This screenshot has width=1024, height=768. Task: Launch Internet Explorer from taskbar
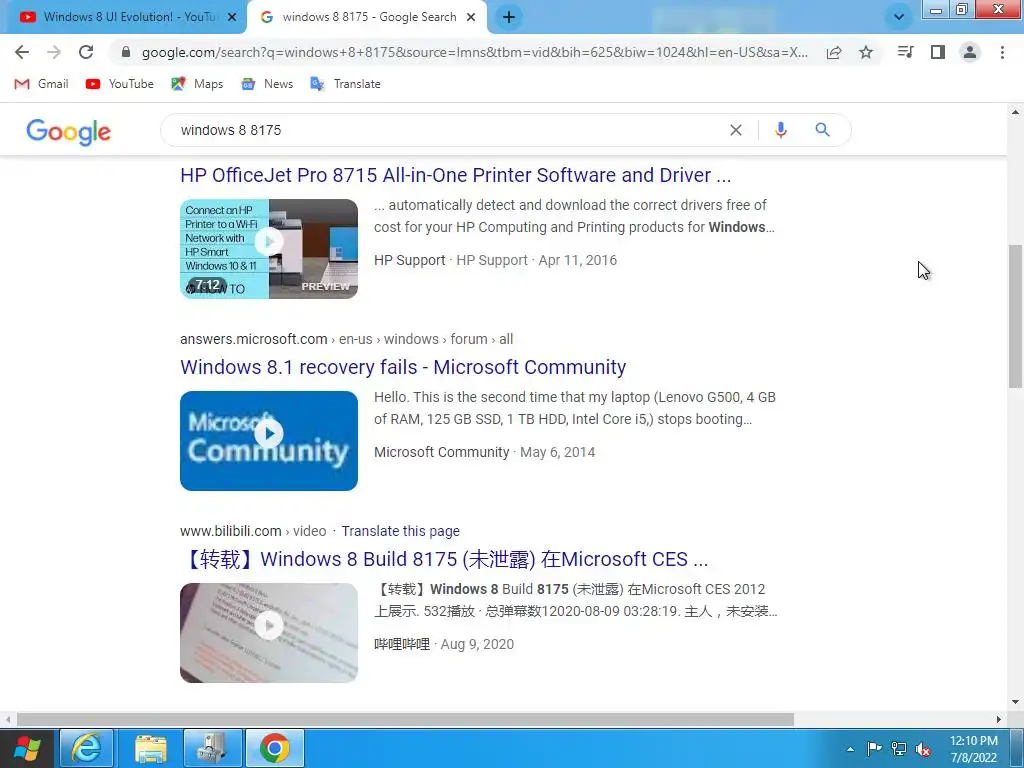(87, 748)
